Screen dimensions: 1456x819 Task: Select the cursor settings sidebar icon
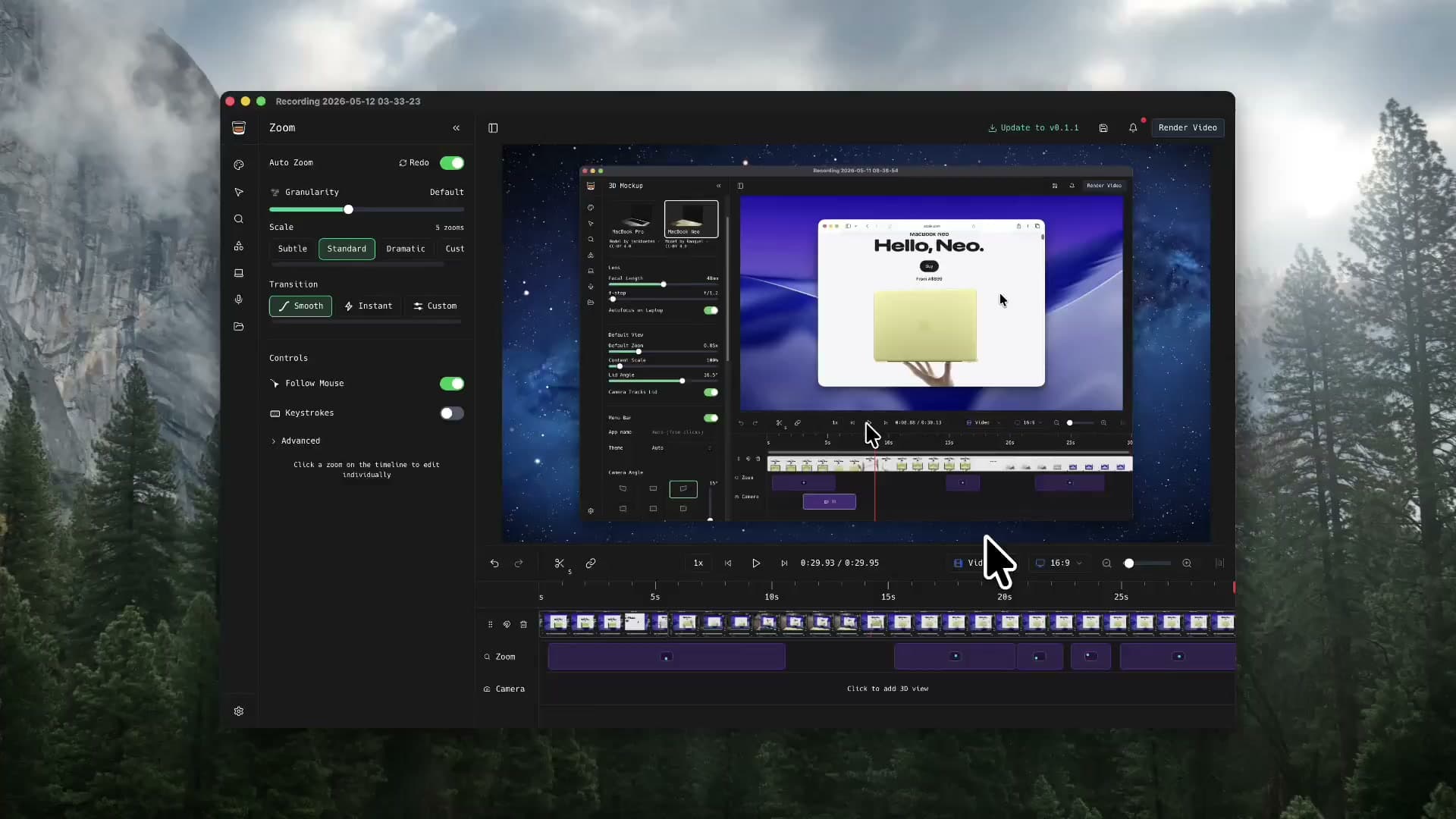coord(239,193)
